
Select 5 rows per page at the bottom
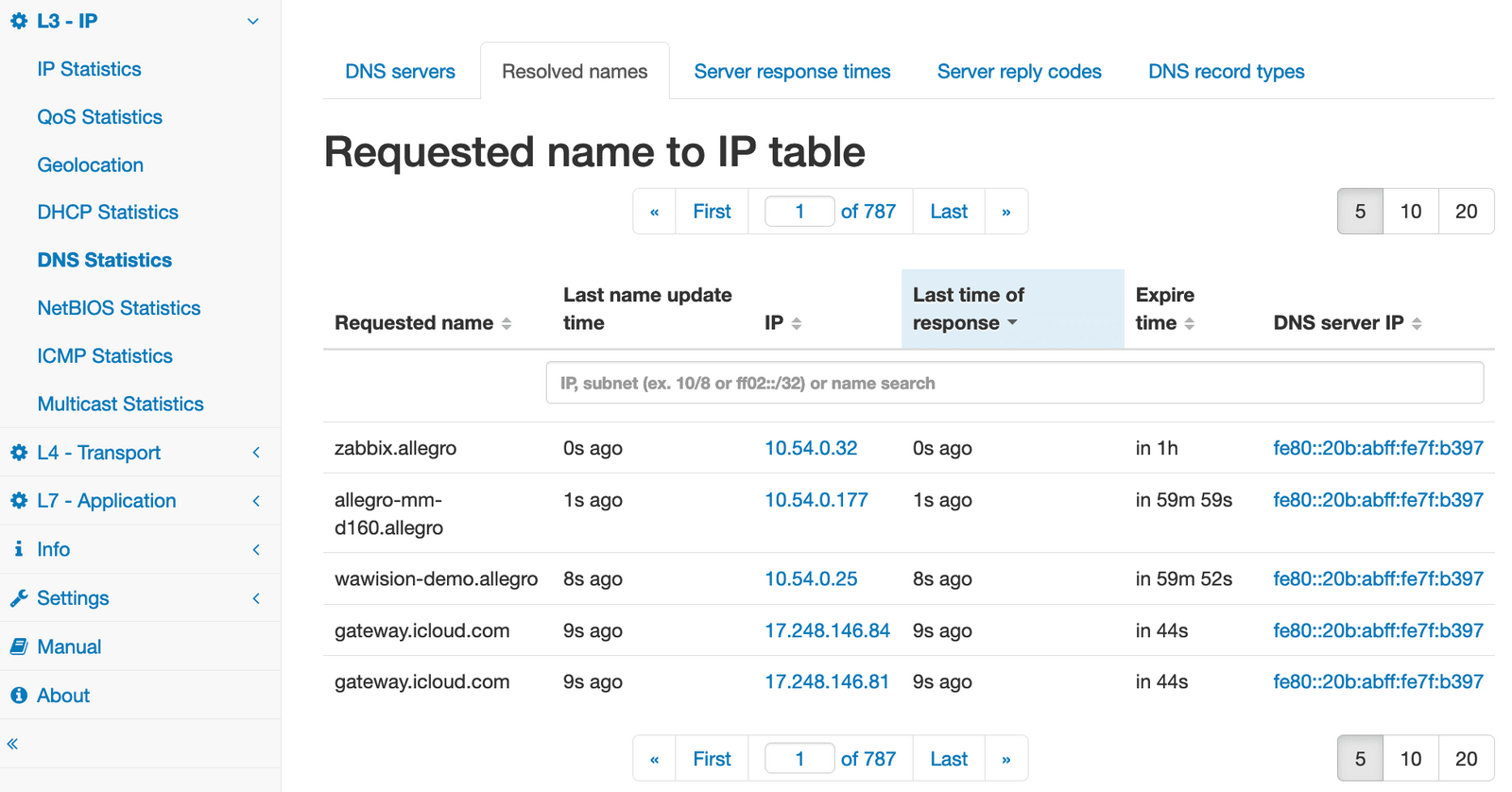click(x=1360, y=759)
